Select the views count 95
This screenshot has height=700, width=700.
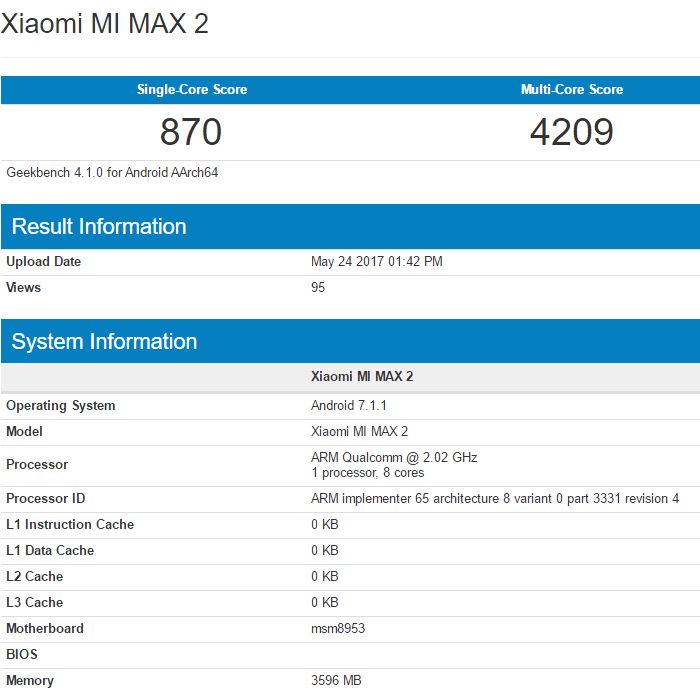(318, 288)
